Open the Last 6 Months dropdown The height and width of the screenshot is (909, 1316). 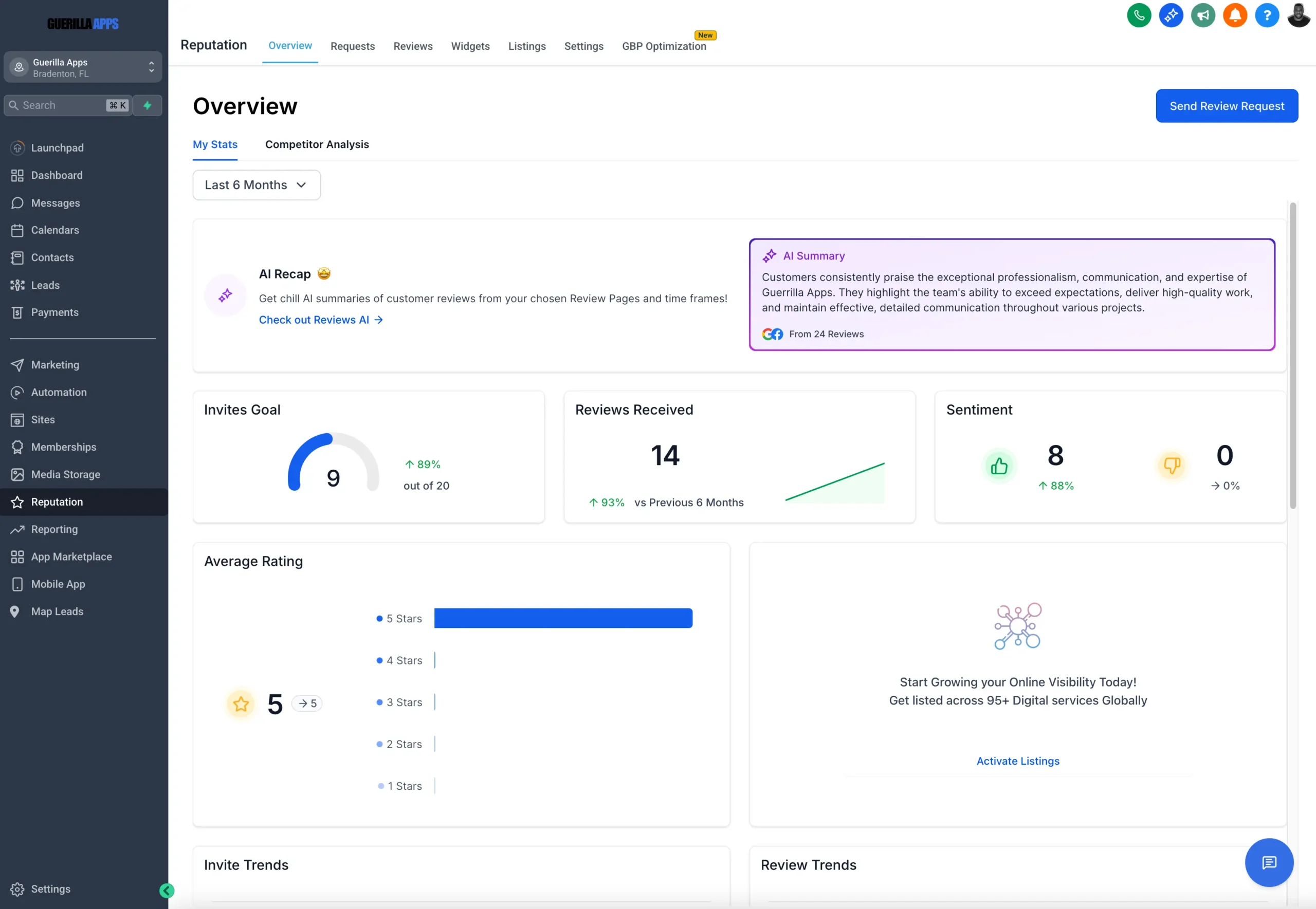(257, 185)
